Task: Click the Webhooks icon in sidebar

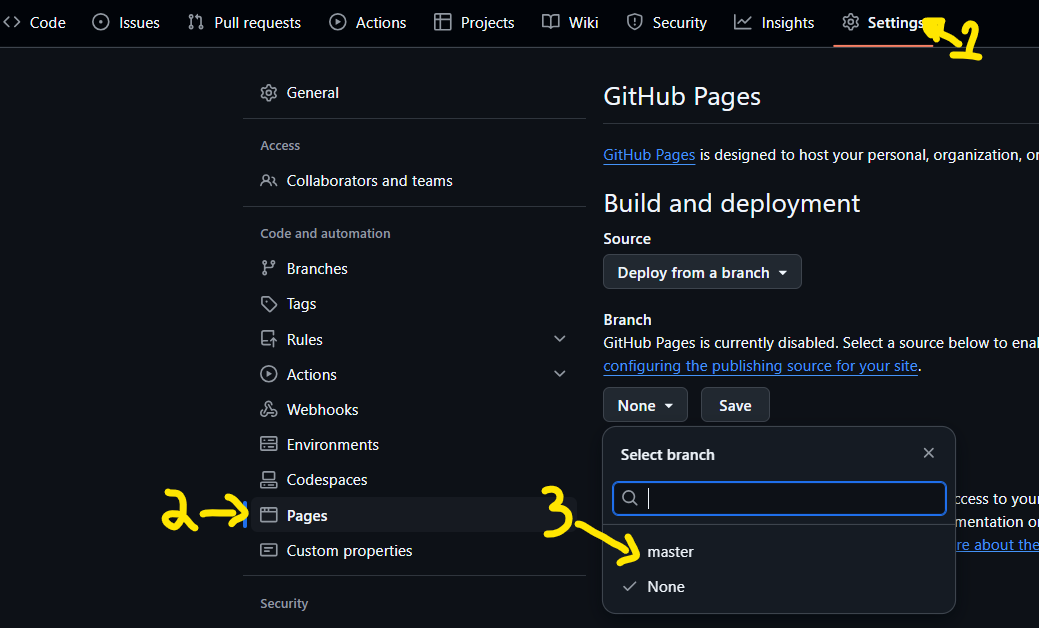Action: (x=268, y=410)
